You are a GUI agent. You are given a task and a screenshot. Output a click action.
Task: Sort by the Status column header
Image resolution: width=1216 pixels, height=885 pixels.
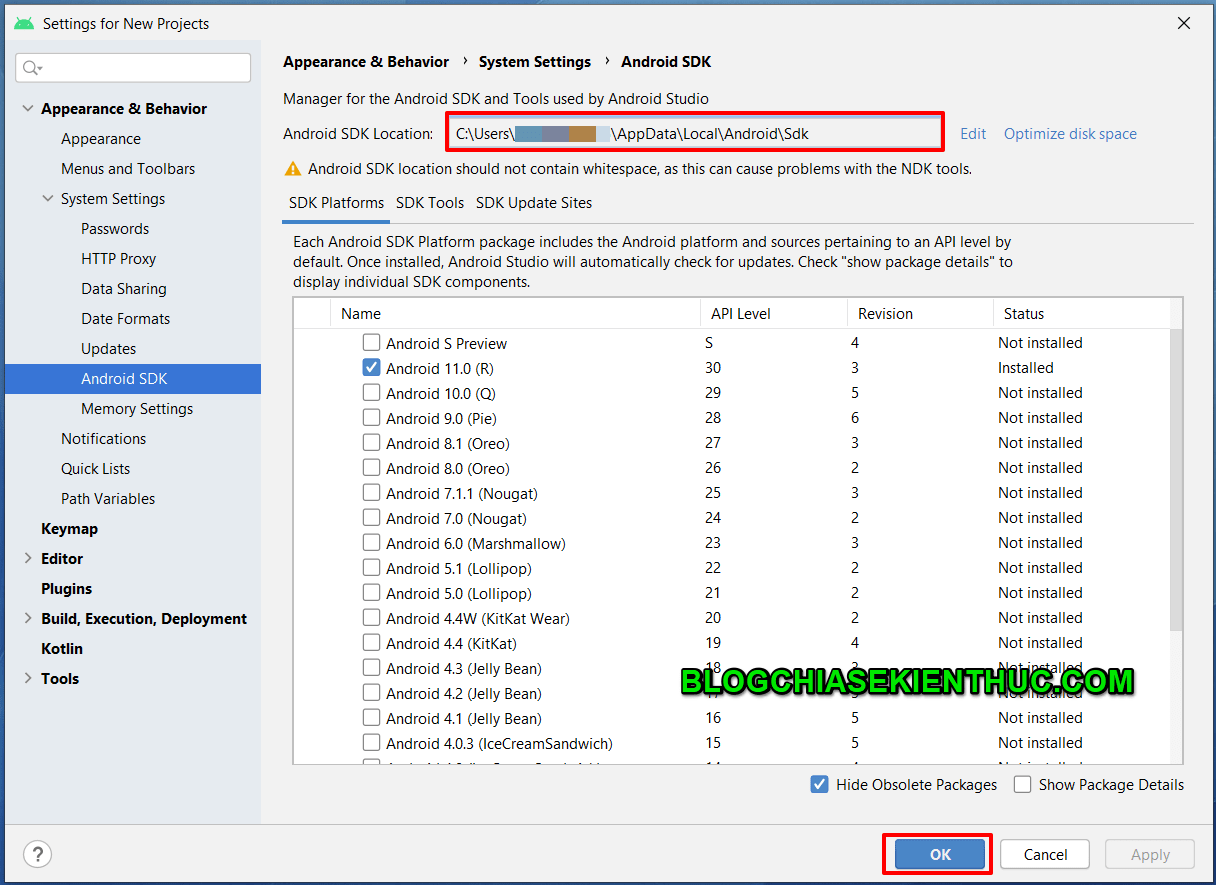(x=1081, y=314)
